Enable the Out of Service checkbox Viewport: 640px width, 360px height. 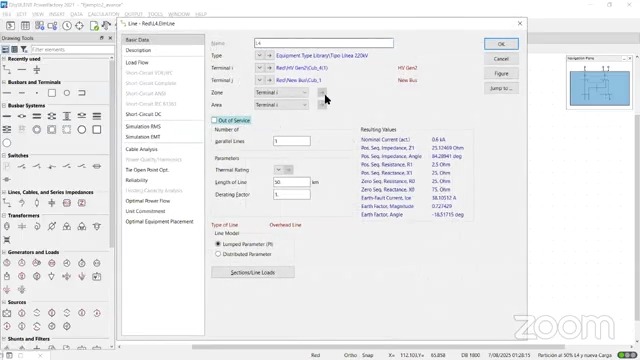(x=214, y=120)
